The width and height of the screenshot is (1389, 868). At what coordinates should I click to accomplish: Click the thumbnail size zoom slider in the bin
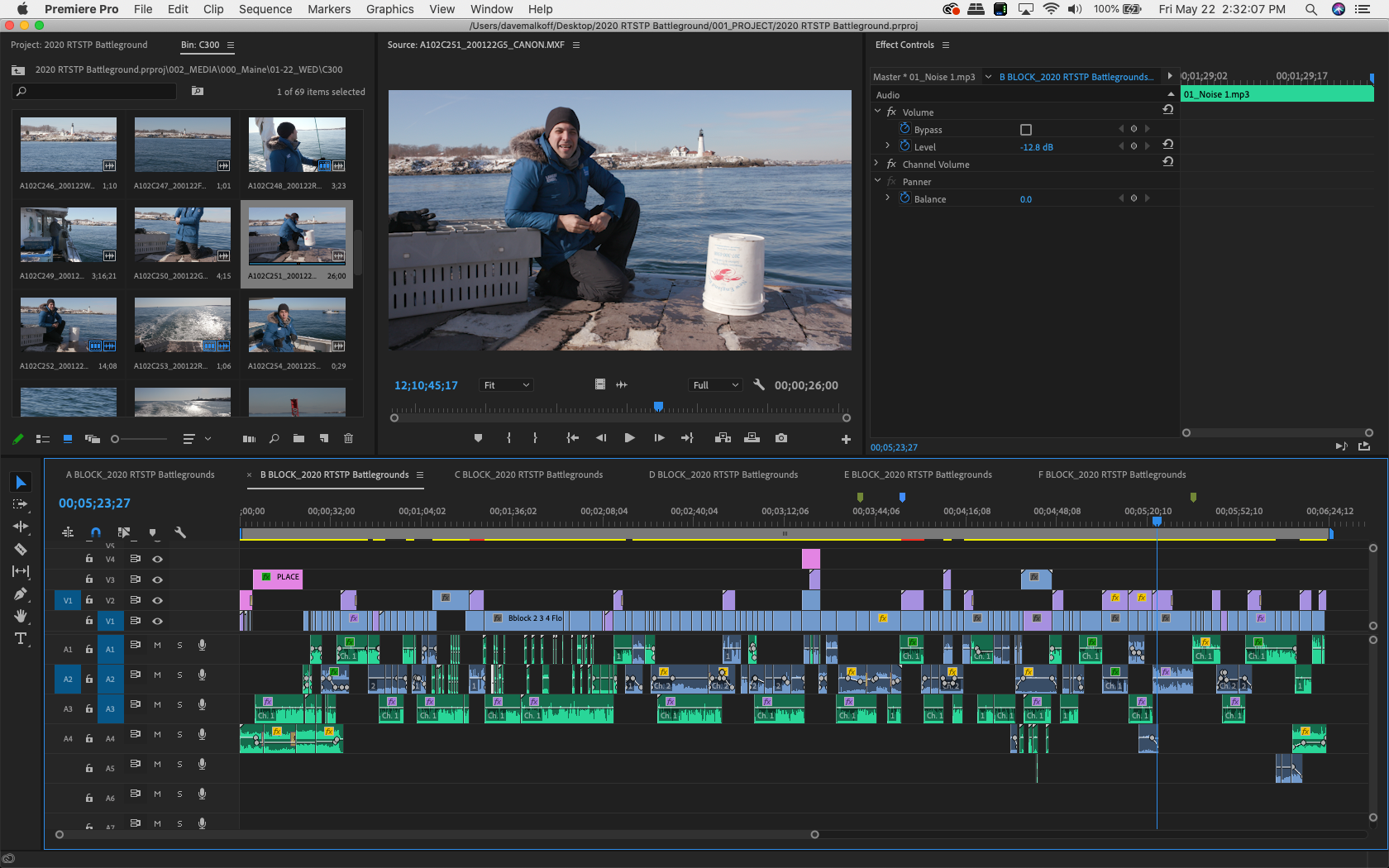click(x=116, y=439)
